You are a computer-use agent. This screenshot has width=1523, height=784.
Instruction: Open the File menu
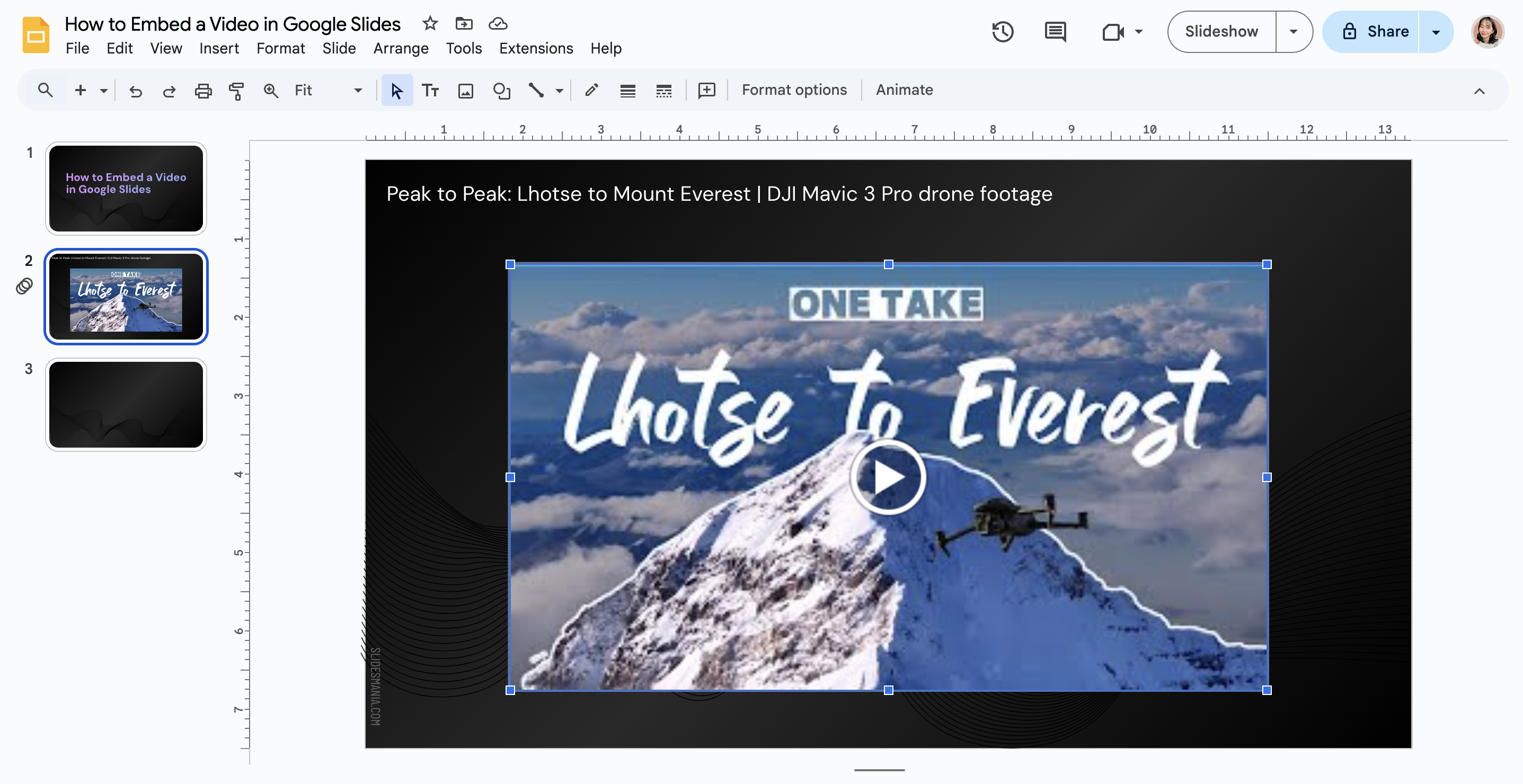77,48
